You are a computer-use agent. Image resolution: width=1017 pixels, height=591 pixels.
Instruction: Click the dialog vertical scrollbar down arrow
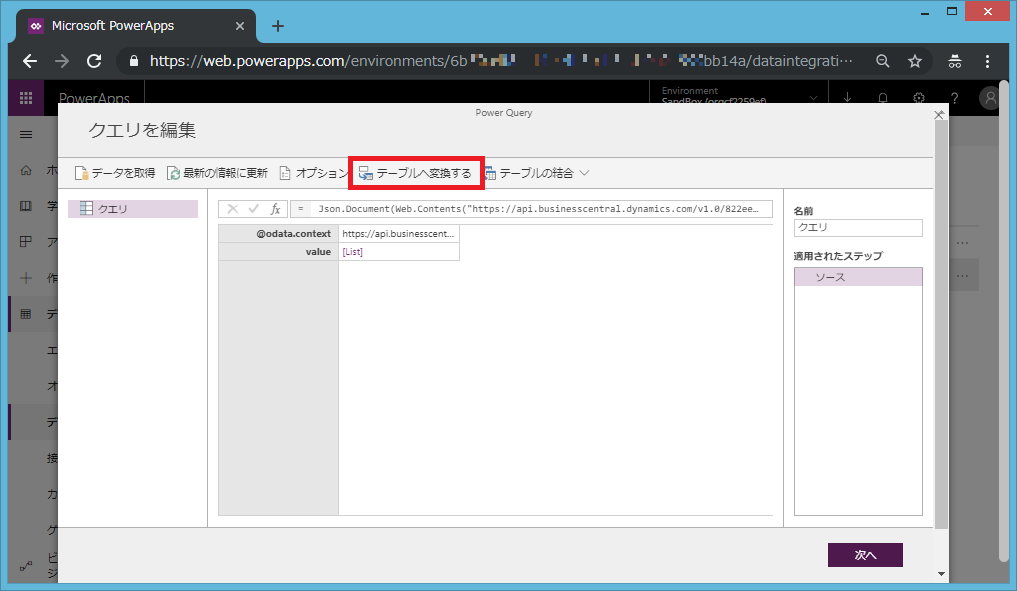[942, 574]
